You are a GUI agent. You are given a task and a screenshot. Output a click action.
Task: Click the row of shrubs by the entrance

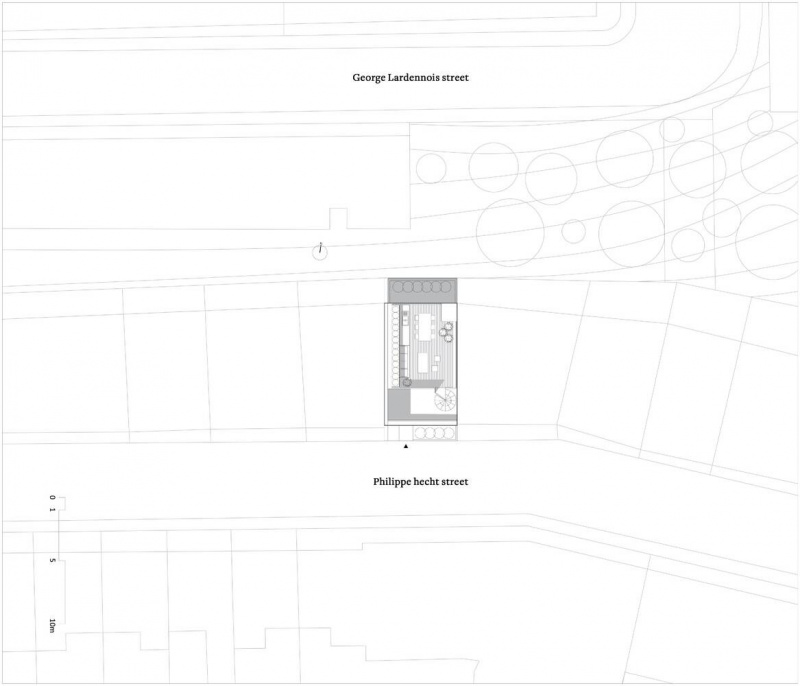tap(434, 434)
